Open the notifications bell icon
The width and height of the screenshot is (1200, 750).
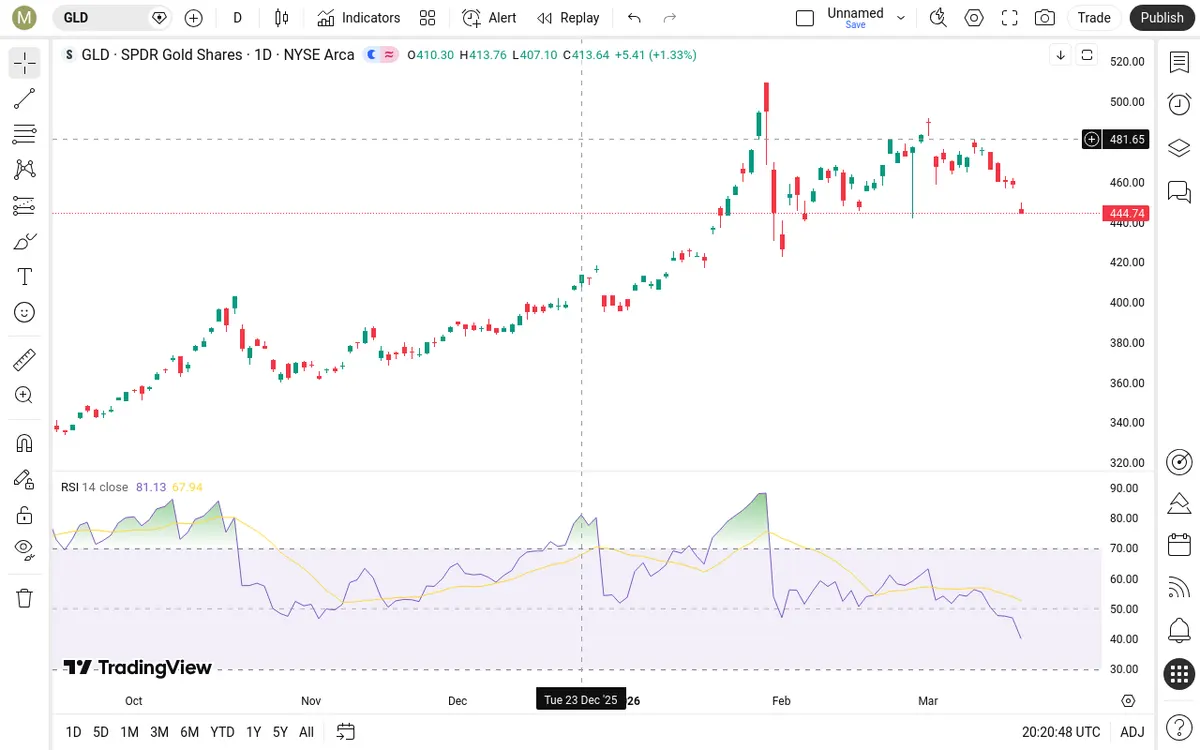pyautogui.click(x=1179, y=631)
